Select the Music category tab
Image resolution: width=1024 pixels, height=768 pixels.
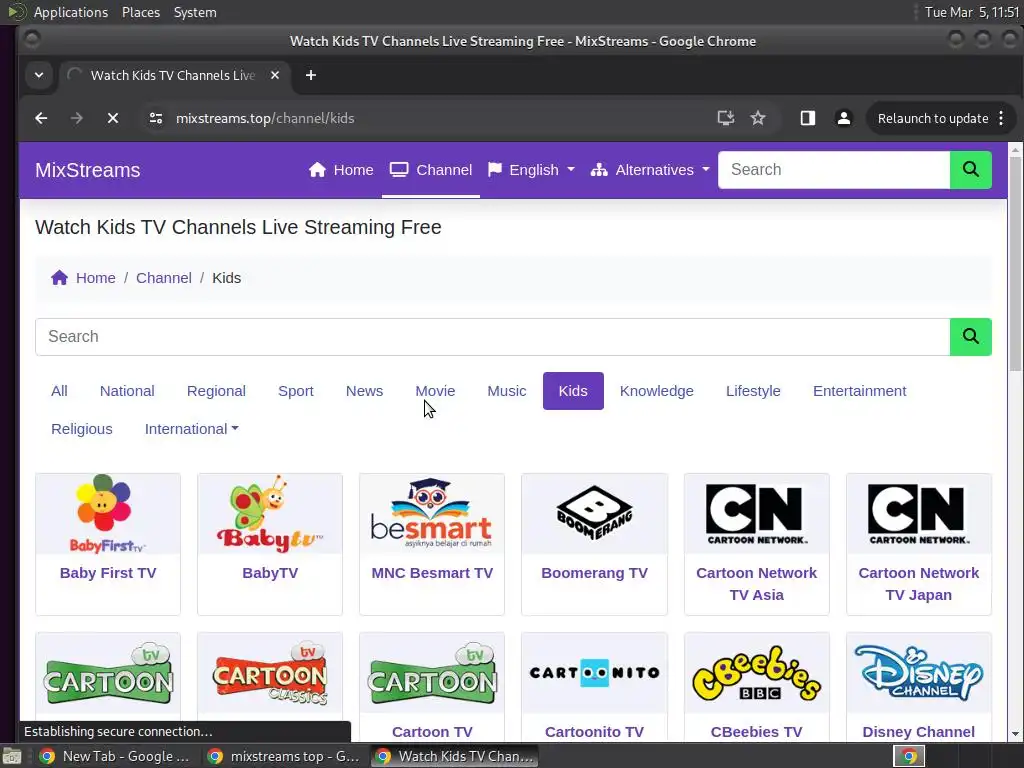pos(506,391)
